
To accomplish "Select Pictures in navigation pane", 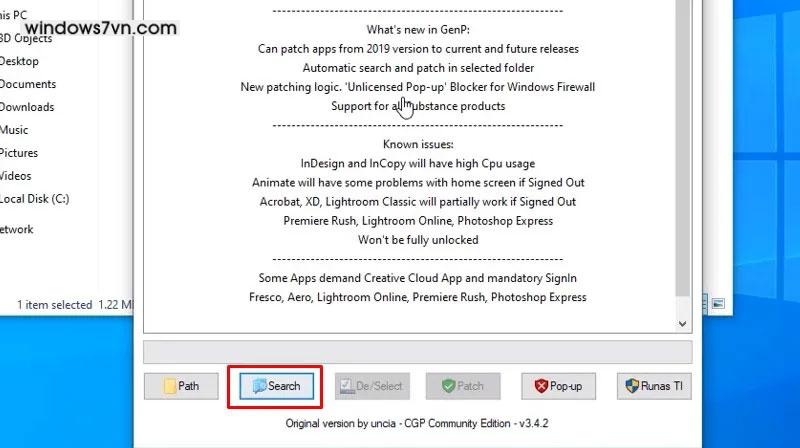I will (19, 153).
